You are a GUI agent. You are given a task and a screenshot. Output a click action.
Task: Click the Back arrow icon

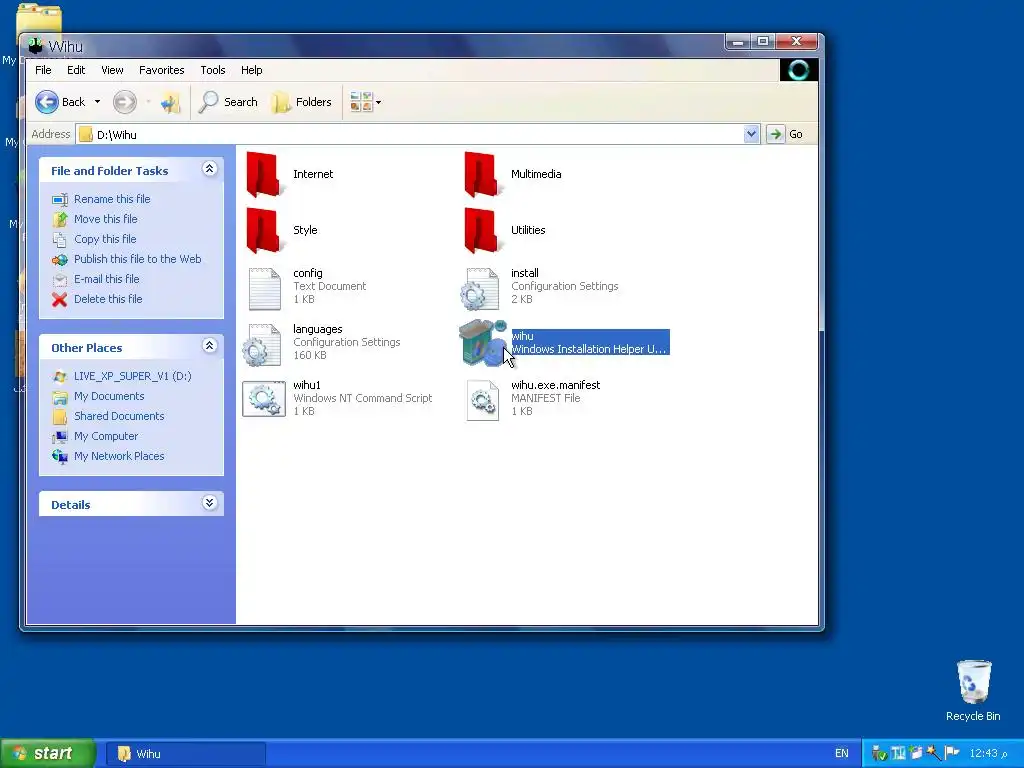tap(46, 102)
